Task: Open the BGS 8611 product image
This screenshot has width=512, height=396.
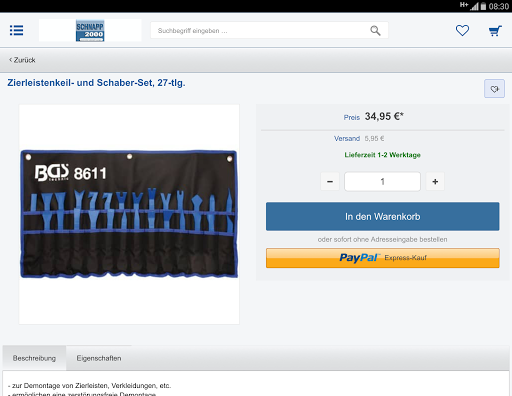Action: [129, 214]
